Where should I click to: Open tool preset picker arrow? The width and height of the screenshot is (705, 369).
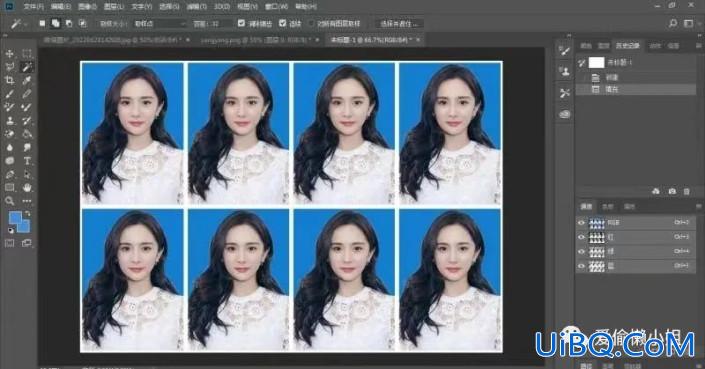point(26,24)
